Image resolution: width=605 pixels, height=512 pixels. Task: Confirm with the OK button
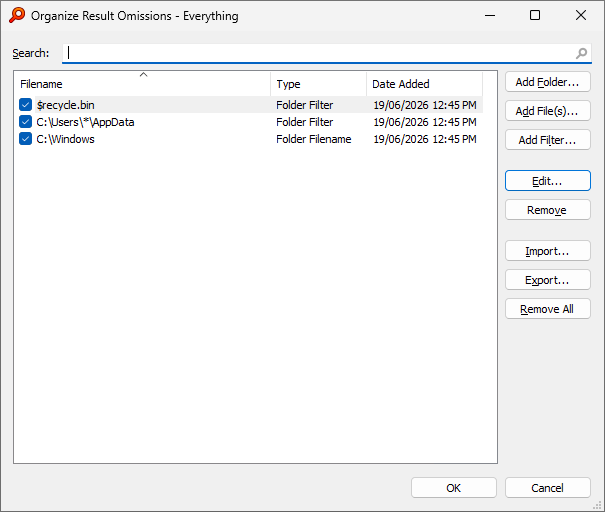(454, 488)
